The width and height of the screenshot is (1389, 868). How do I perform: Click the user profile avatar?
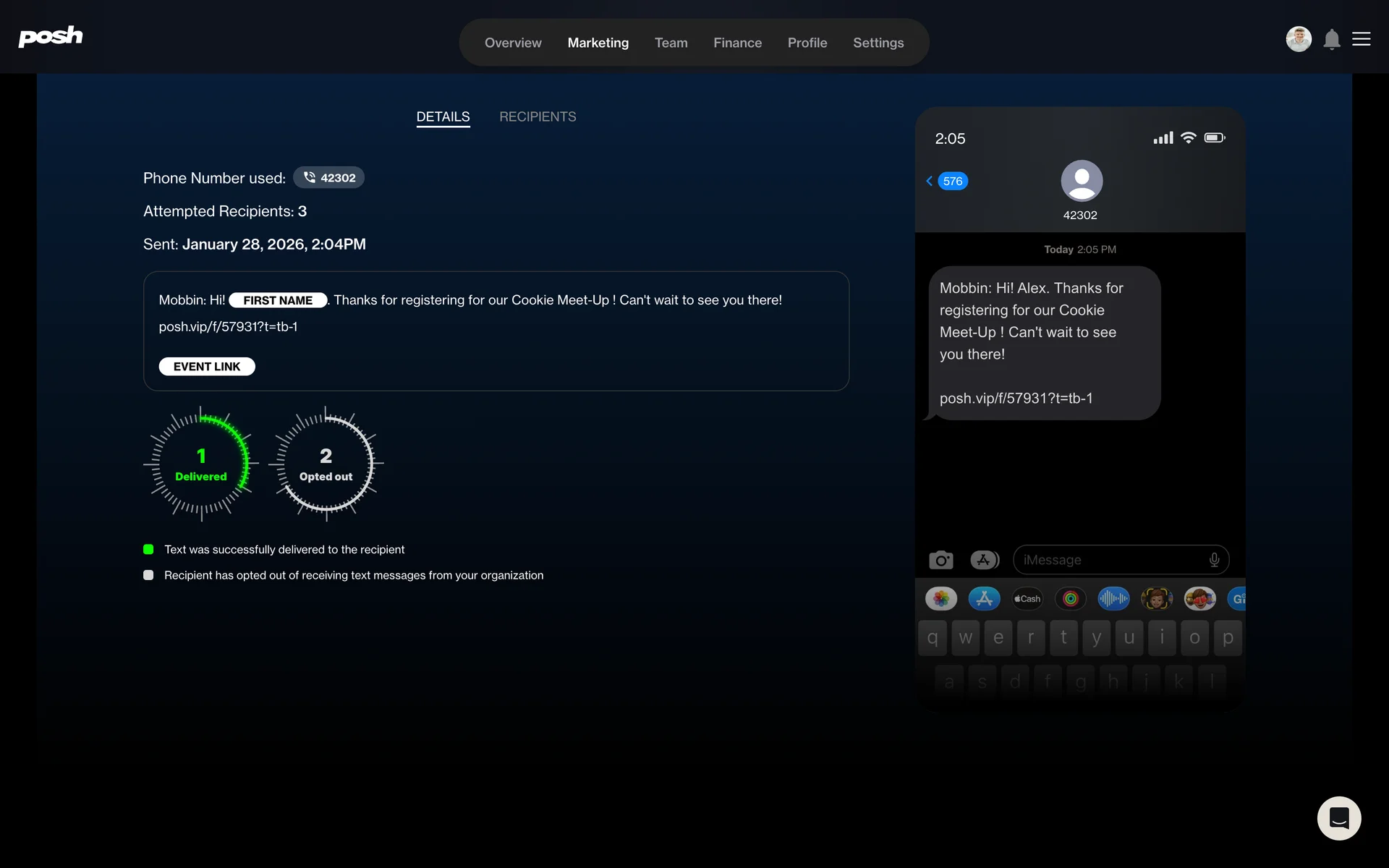(x=1298, y=39)
